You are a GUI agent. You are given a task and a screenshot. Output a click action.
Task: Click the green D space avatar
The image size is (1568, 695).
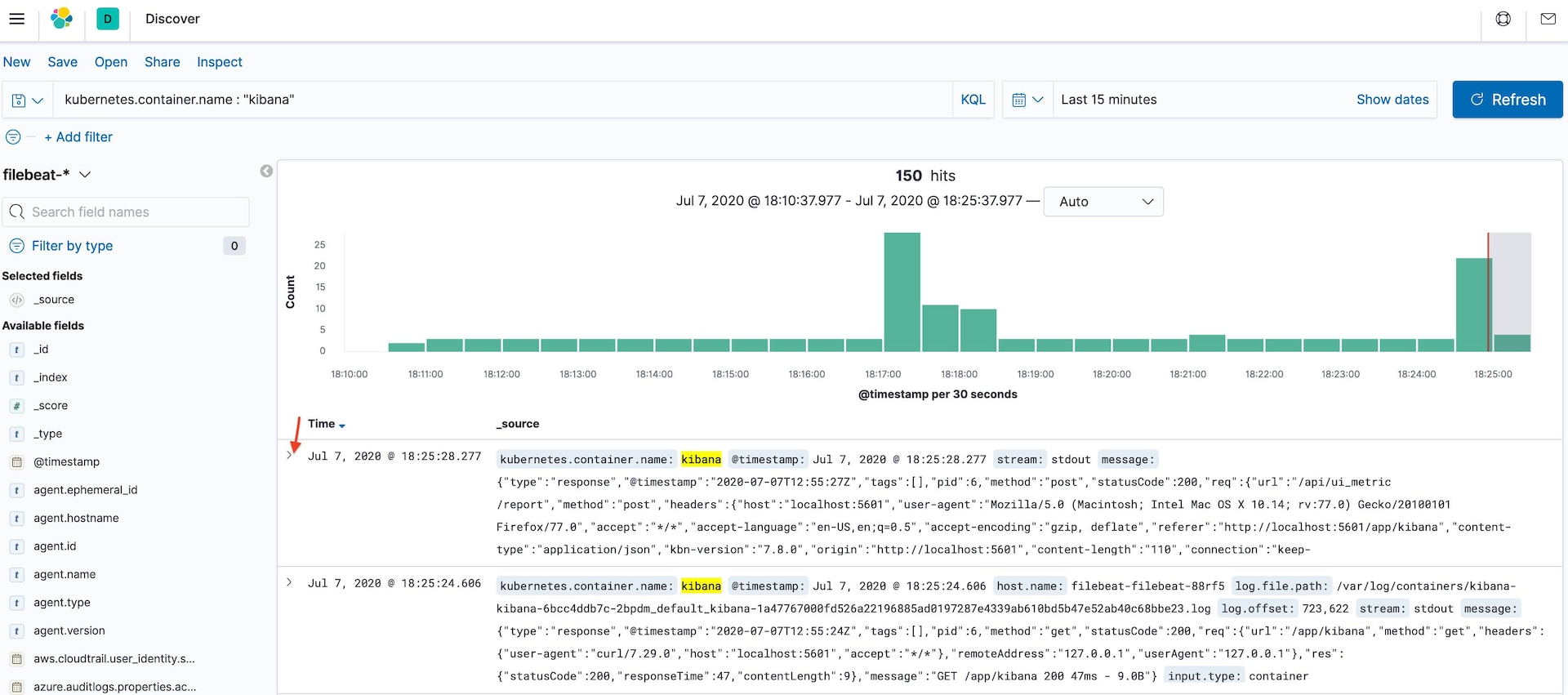108,19
